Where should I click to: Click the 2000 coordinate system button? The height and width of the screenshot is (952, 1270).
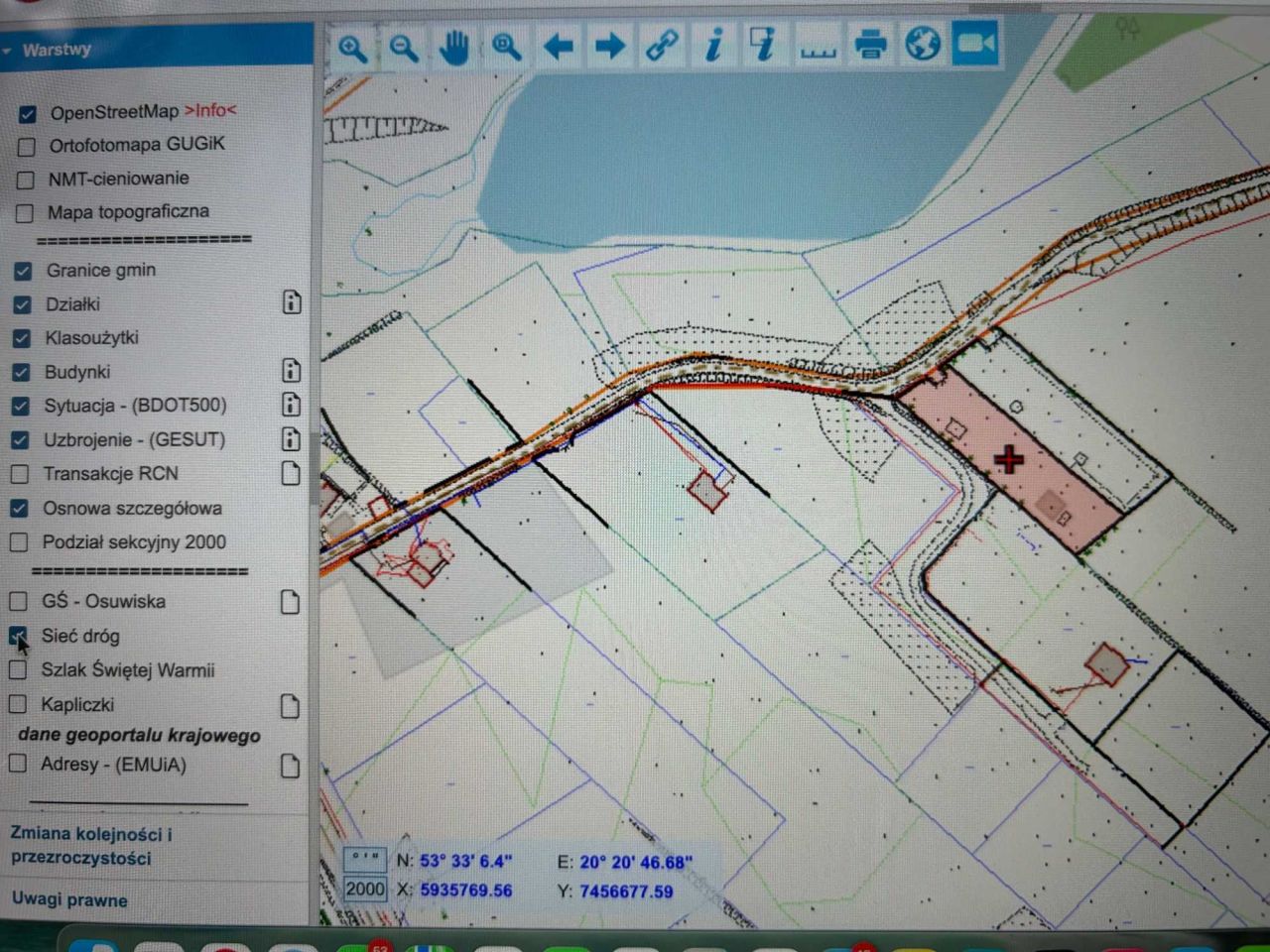[365, 889]
